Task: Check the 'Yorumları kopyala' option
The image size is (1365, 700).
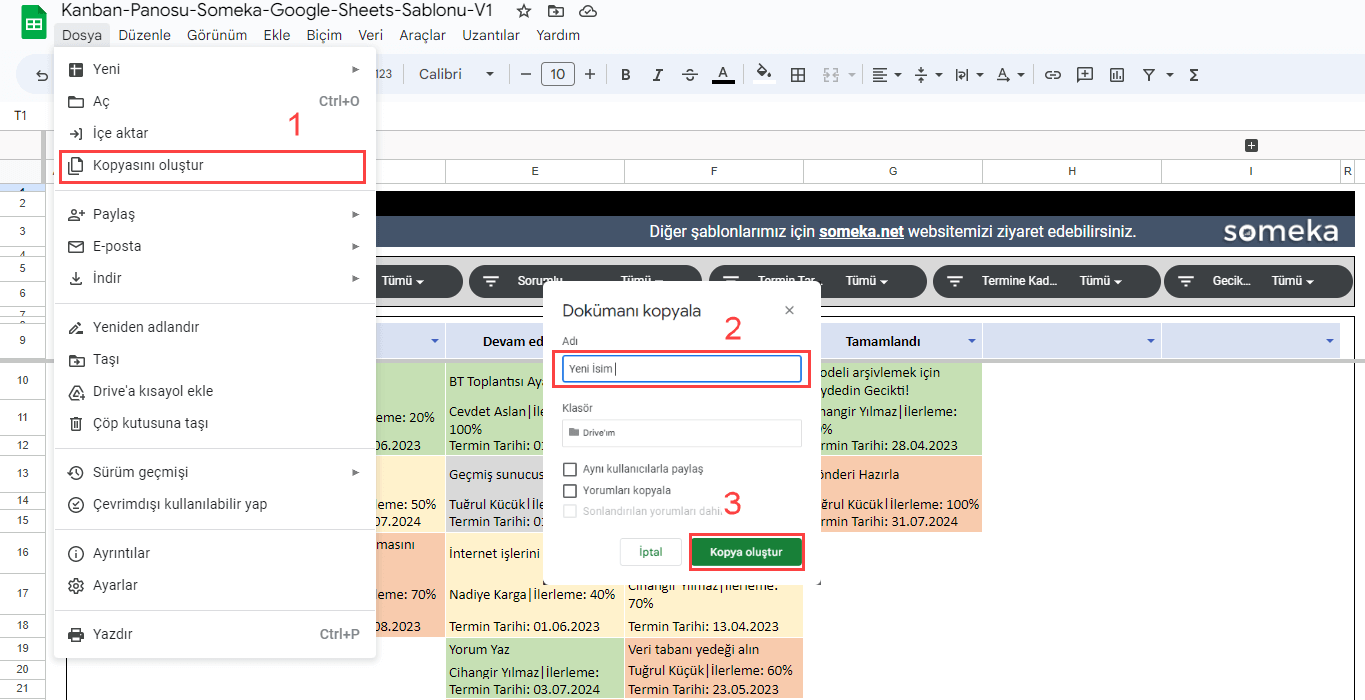Action: pos(570,491)
